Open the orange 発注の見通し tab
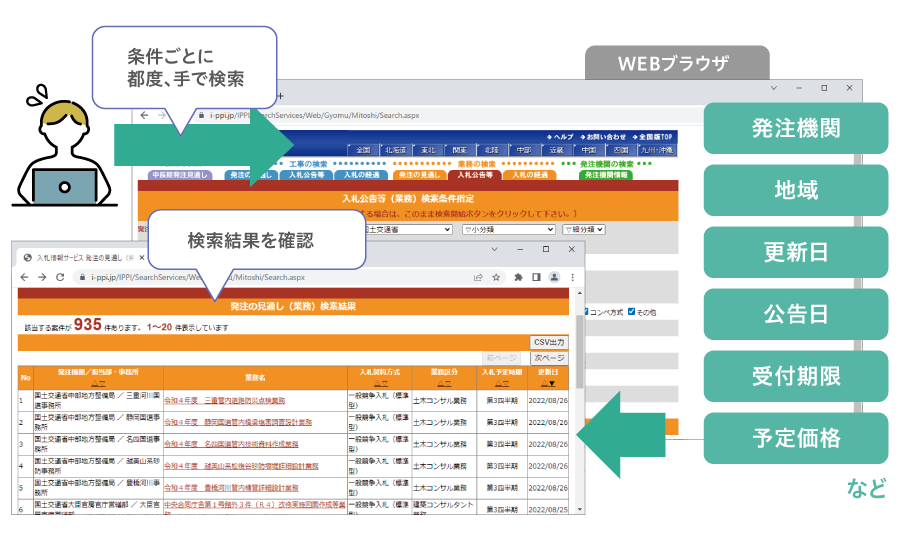 pos(419,175)
